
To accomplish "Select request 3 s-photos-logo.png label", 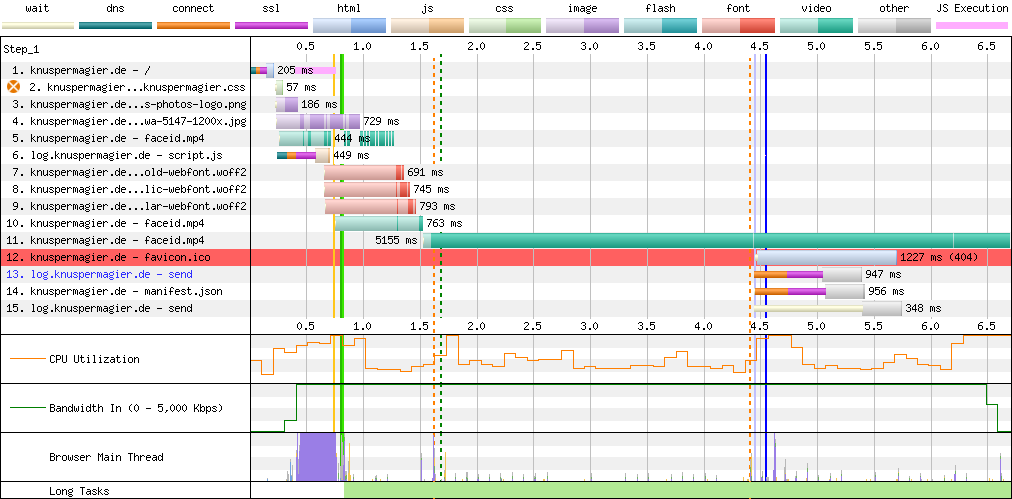I will click(x=129, y=104).
